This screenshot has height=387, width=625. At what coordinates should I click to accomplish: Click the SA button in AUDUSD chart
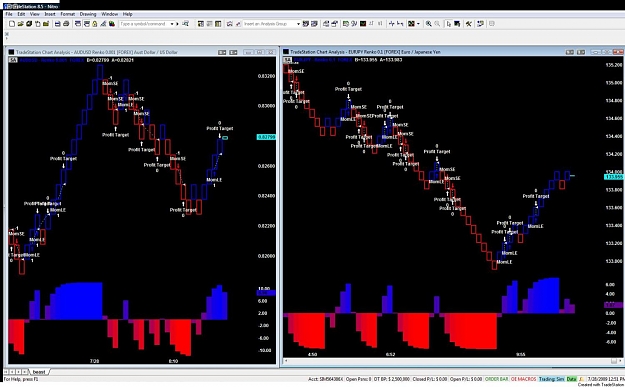13,60
